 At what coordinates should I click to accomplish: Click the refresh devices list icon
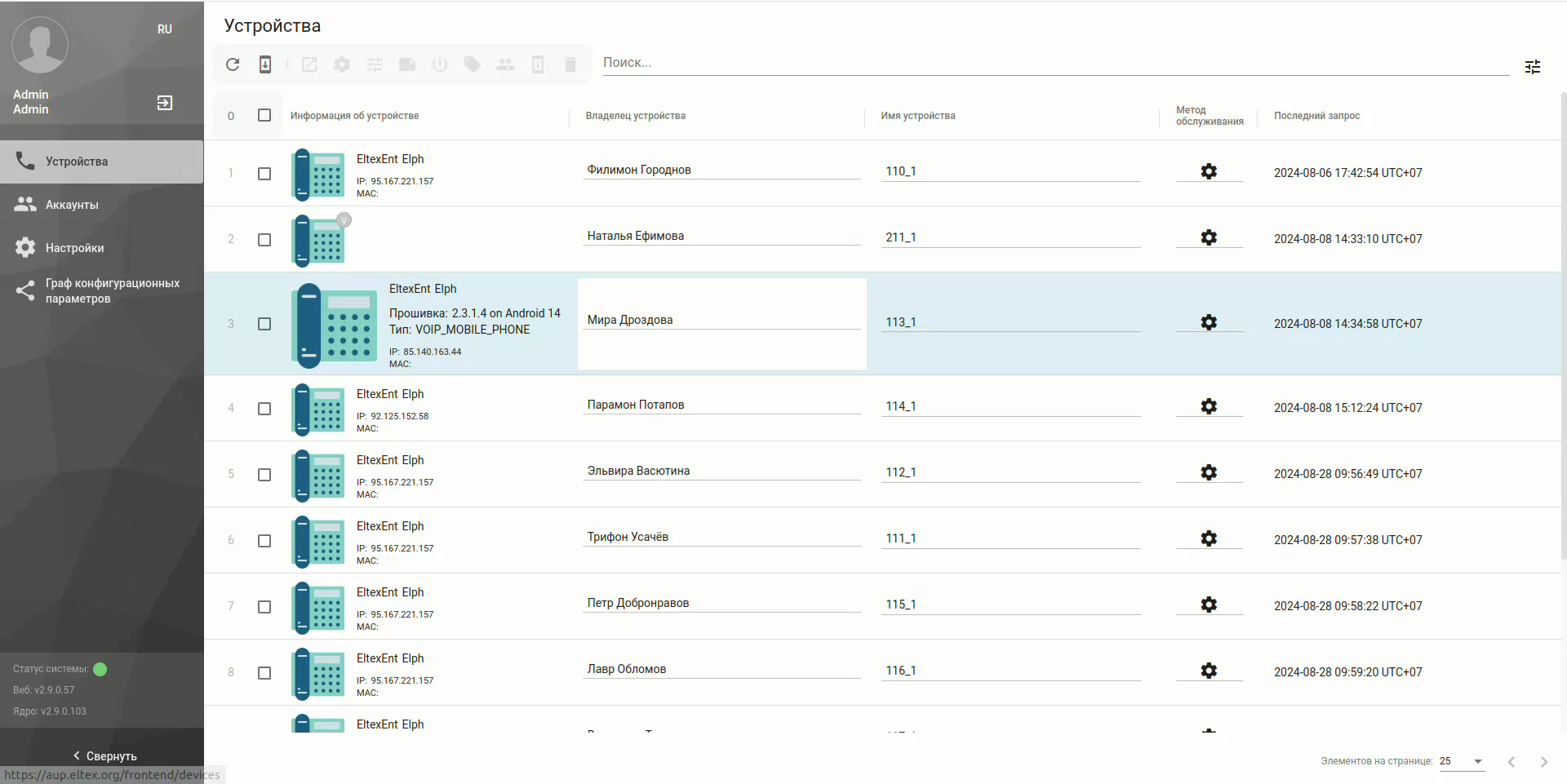[x=233, y=64]
